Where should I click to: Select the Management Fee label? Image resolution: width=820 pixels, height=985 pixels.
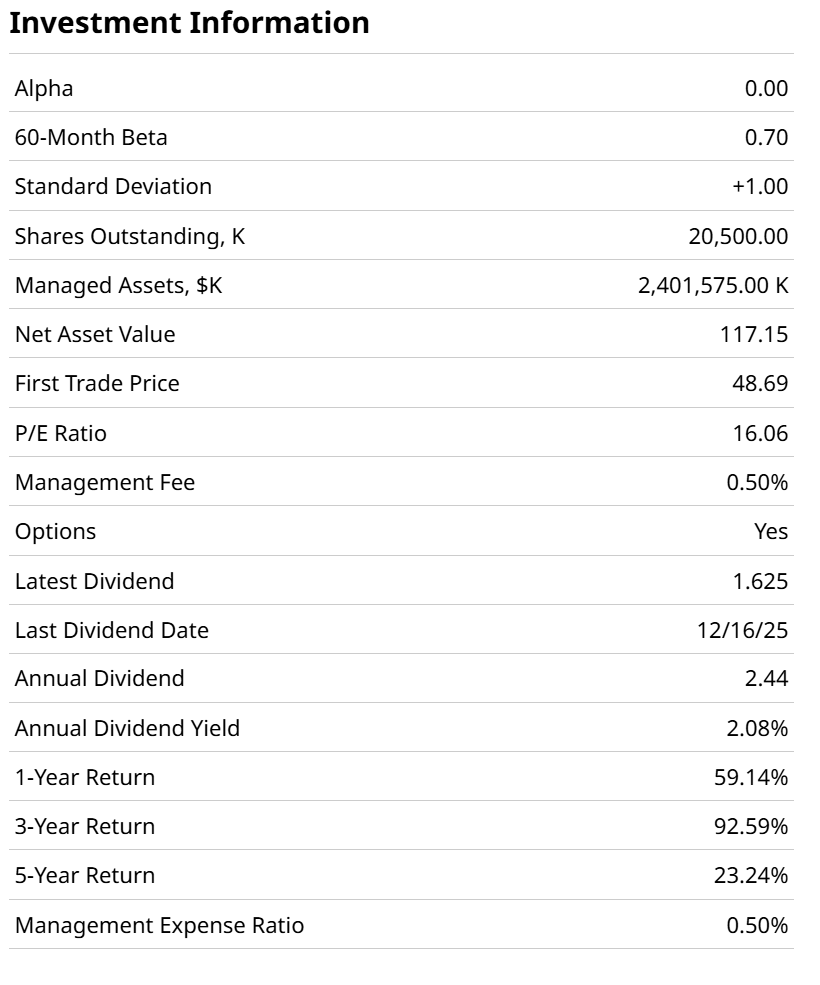click(105, 482)
